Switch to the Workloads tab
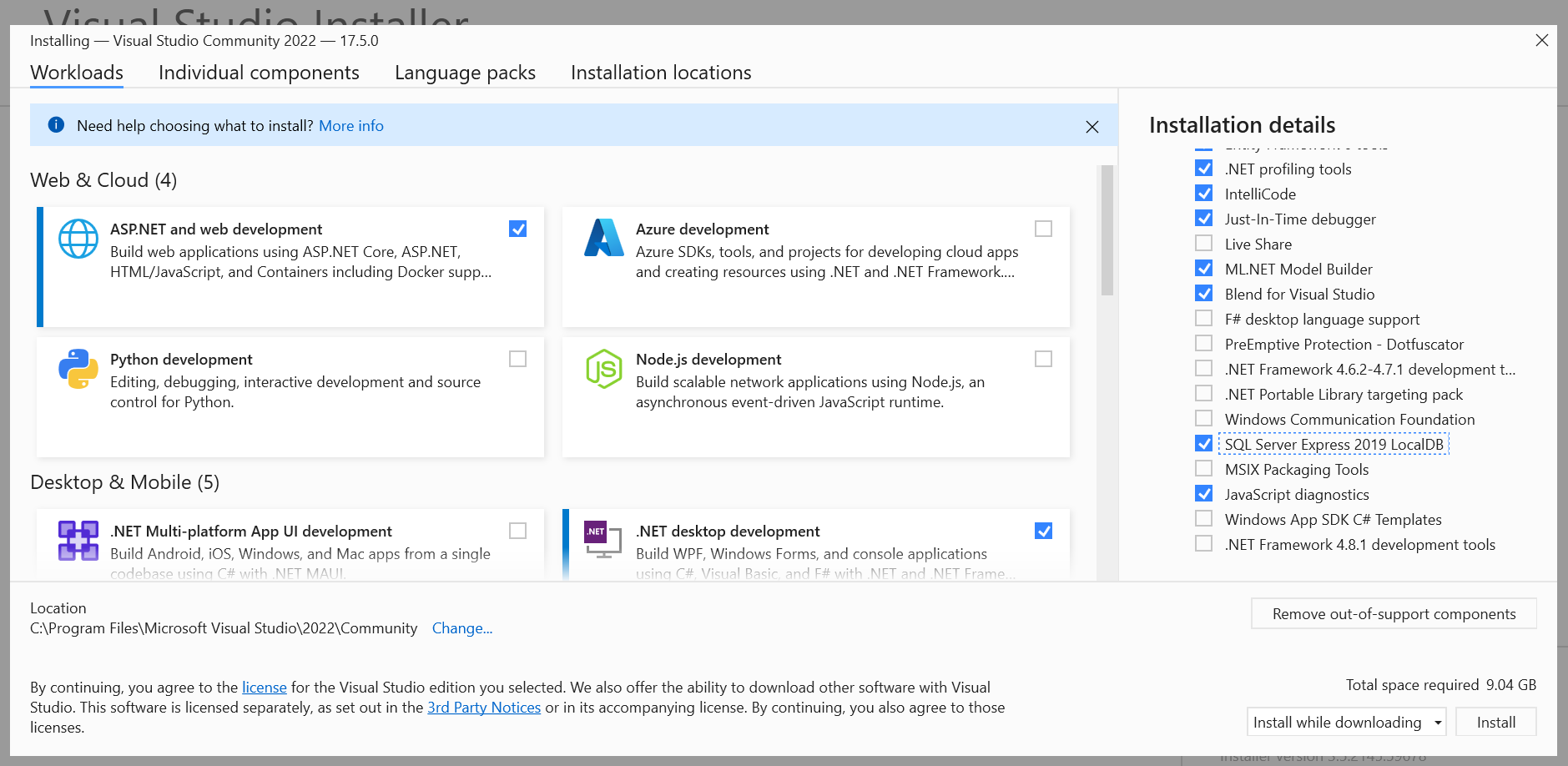This screenshot has height=766, width=1568. tap(77, 73)
